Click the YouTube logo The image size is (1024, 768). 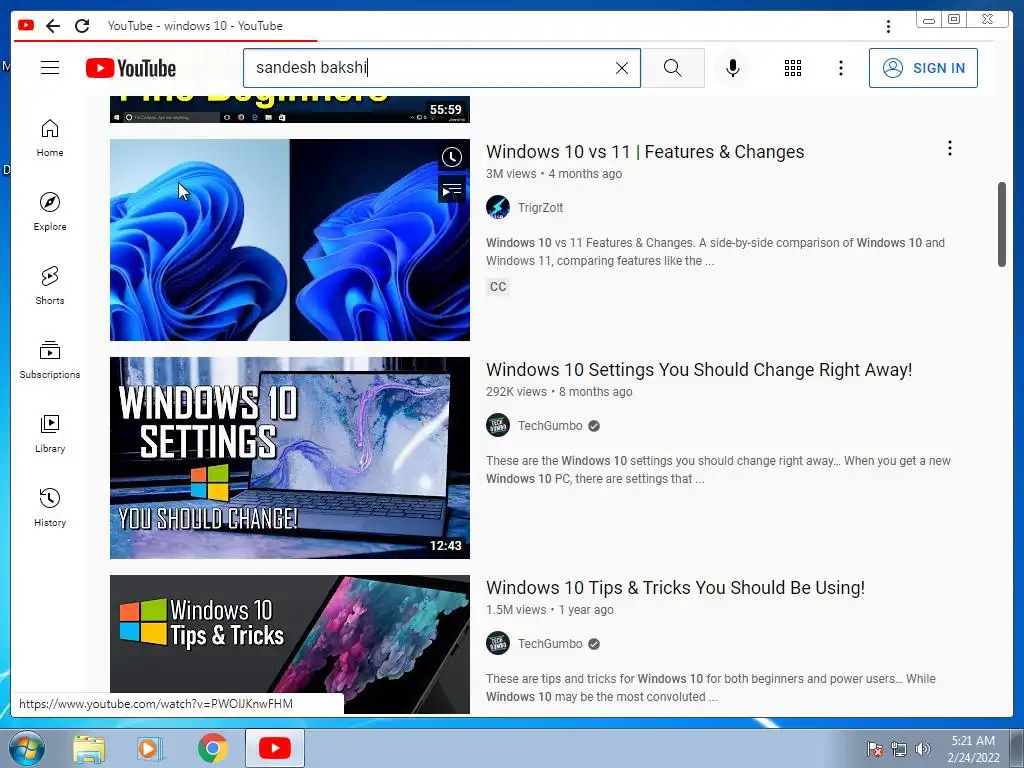pyautogui.click(x=131, y=68)
